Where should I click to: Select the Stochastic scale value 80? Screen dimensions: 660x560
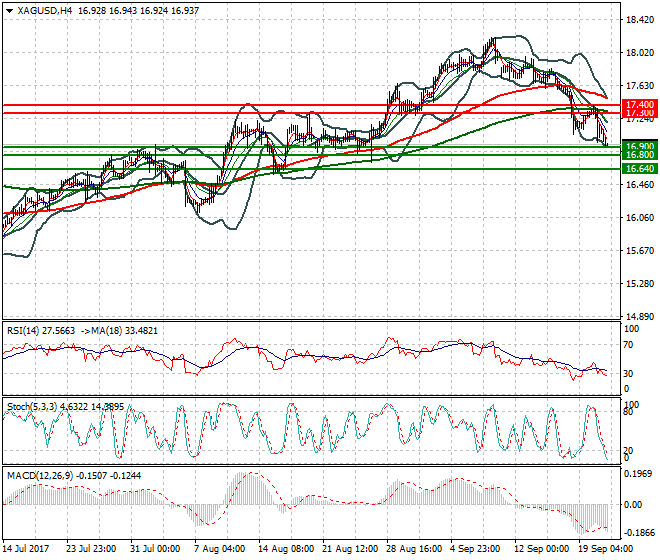pos(628,411)
